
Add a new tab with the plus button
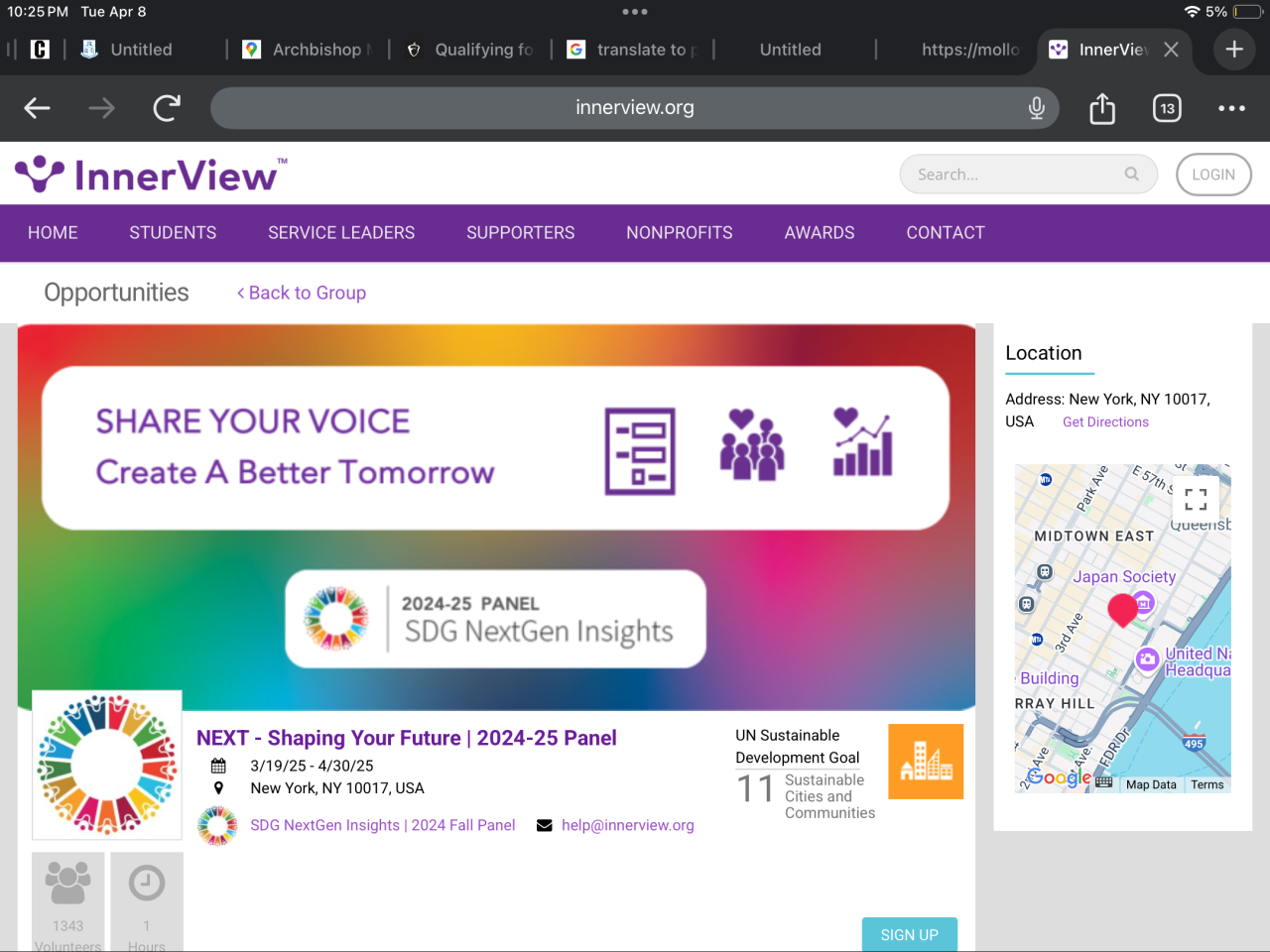[x=1234, y=50]
